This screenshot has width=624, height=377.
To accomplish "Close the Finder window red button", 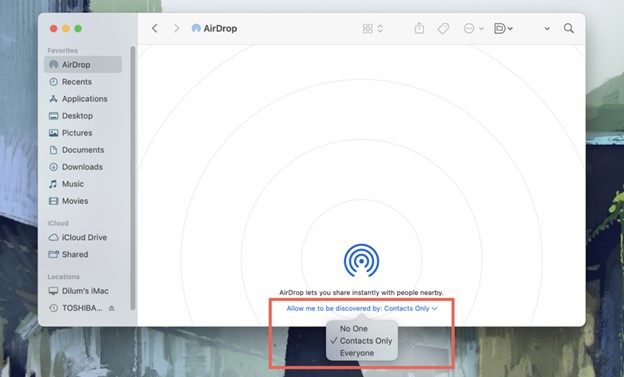I will 53,28.
